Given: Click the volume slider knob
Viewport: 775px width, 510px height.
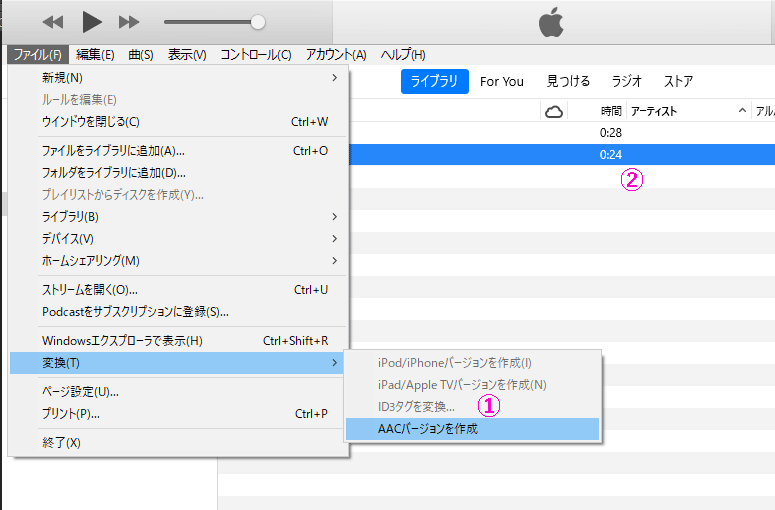Looking at the screenshot, I should point(258,22).
